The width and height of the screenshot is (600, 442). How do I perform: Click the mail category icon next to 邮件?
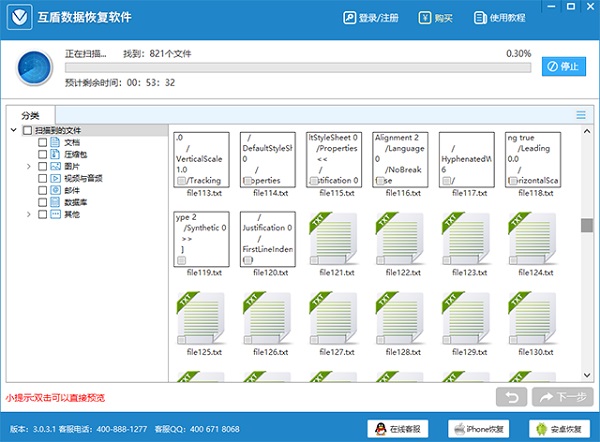55,190
